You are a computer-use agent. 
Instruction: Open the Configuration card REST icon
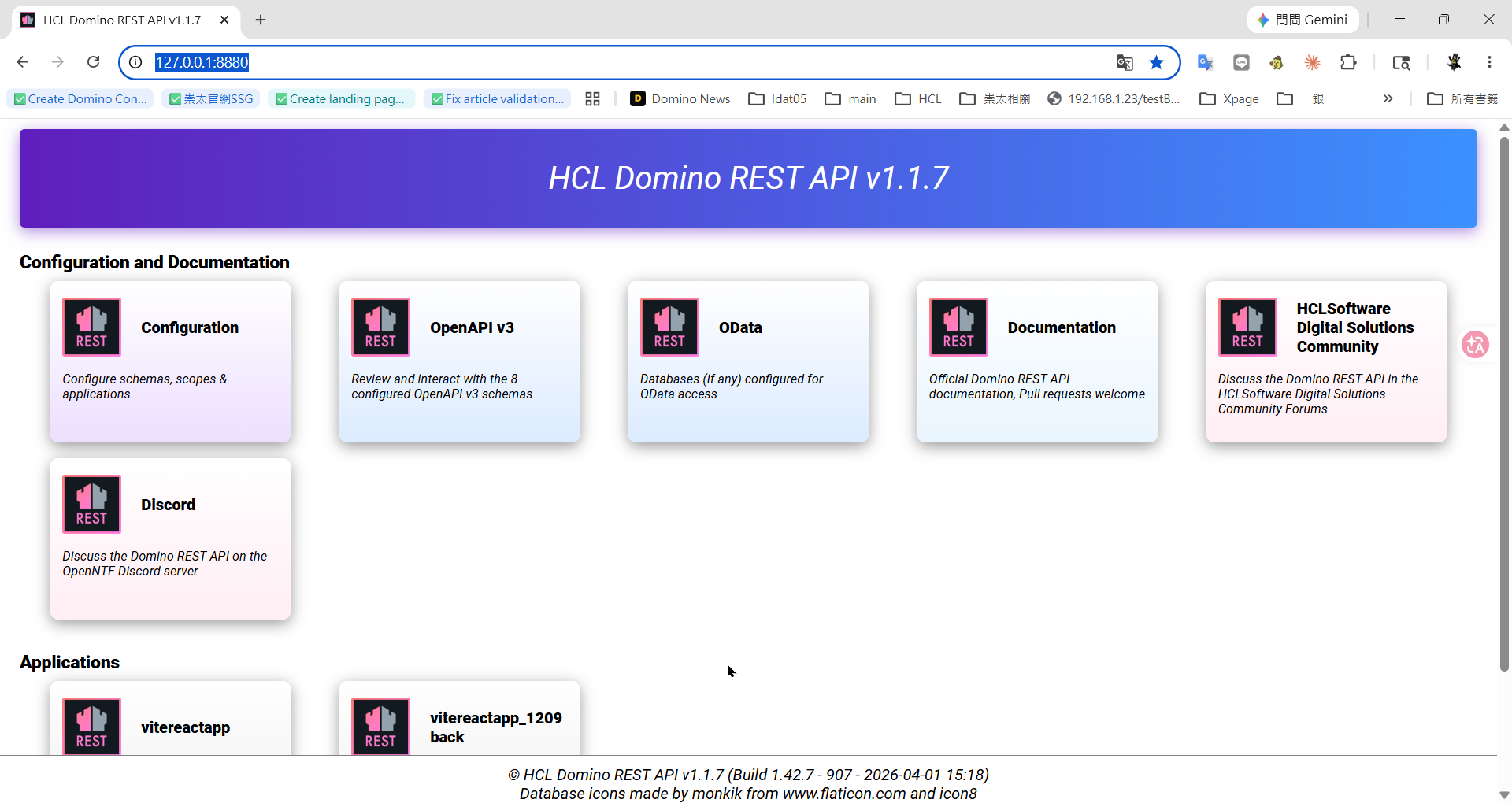coord(91,327)
